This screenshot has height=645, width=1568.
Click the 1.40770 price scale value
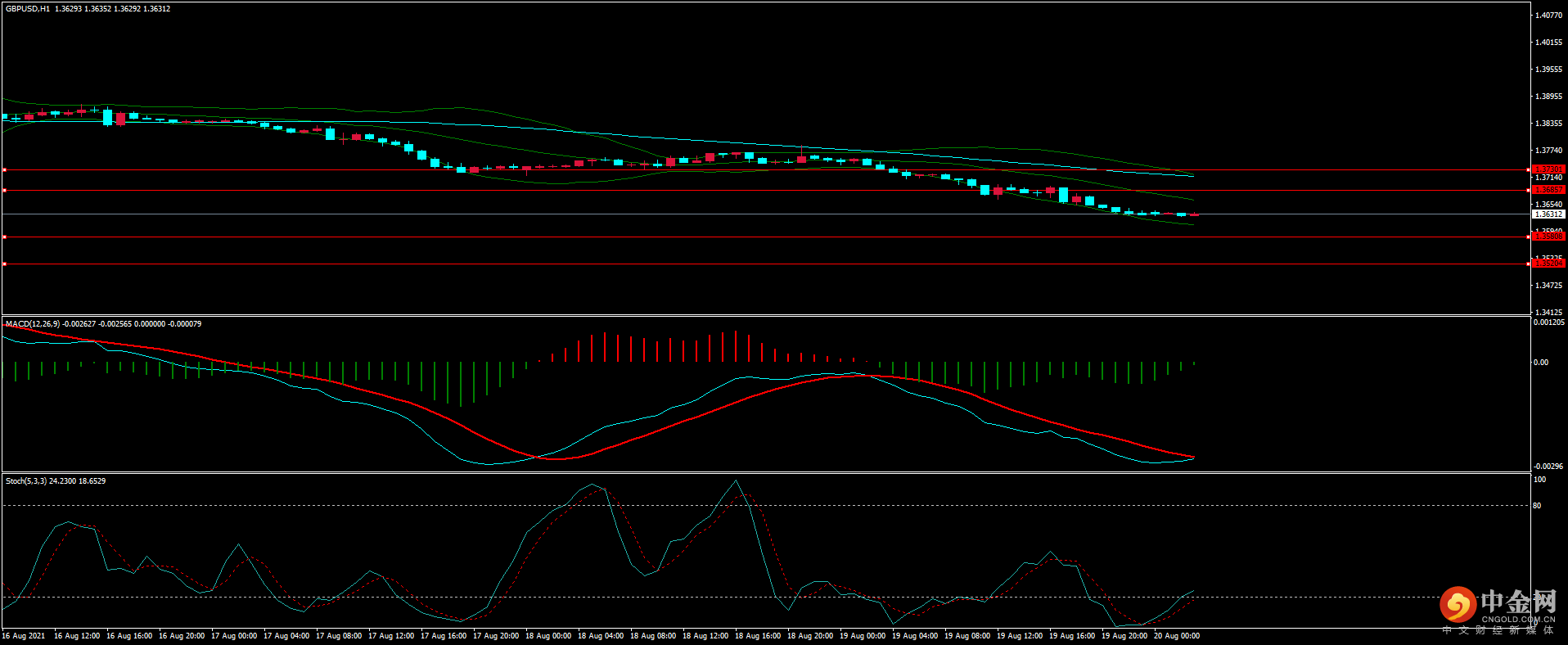1548,16
